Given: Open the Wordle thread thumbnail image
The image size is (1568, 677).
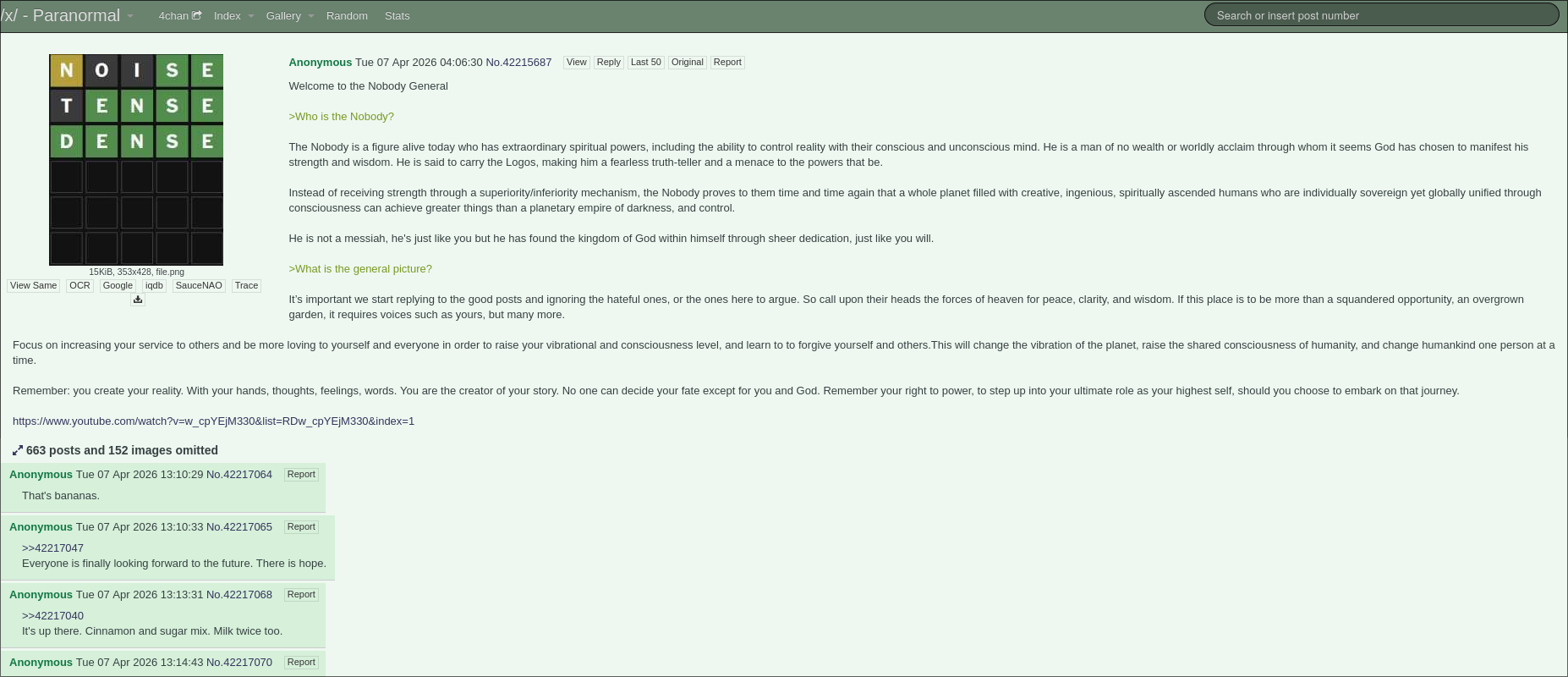Looking at the screenshot, I should (136, 160).
